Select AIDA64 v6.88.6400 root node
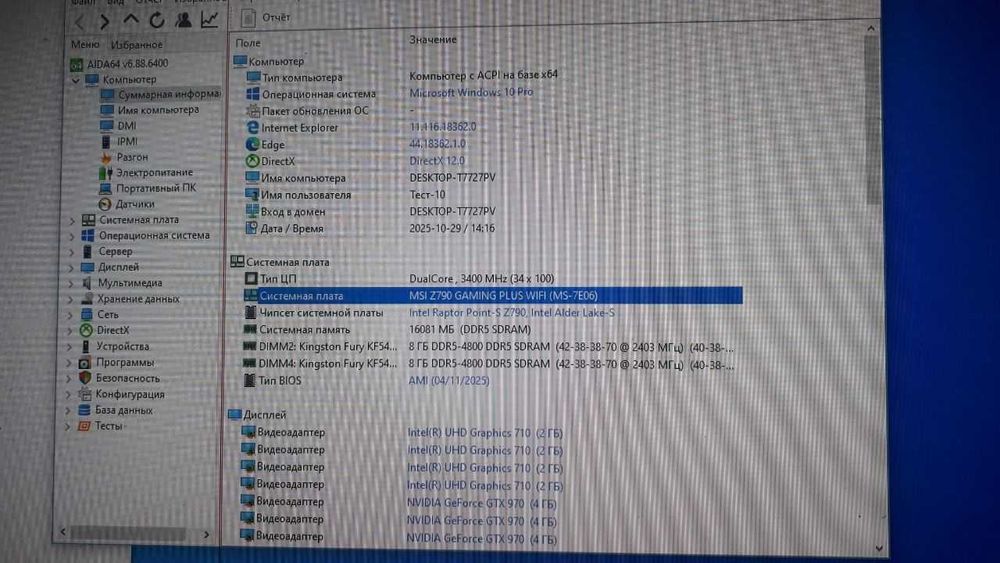Viewport: 1000px width, 563px height. click(119, 64)
